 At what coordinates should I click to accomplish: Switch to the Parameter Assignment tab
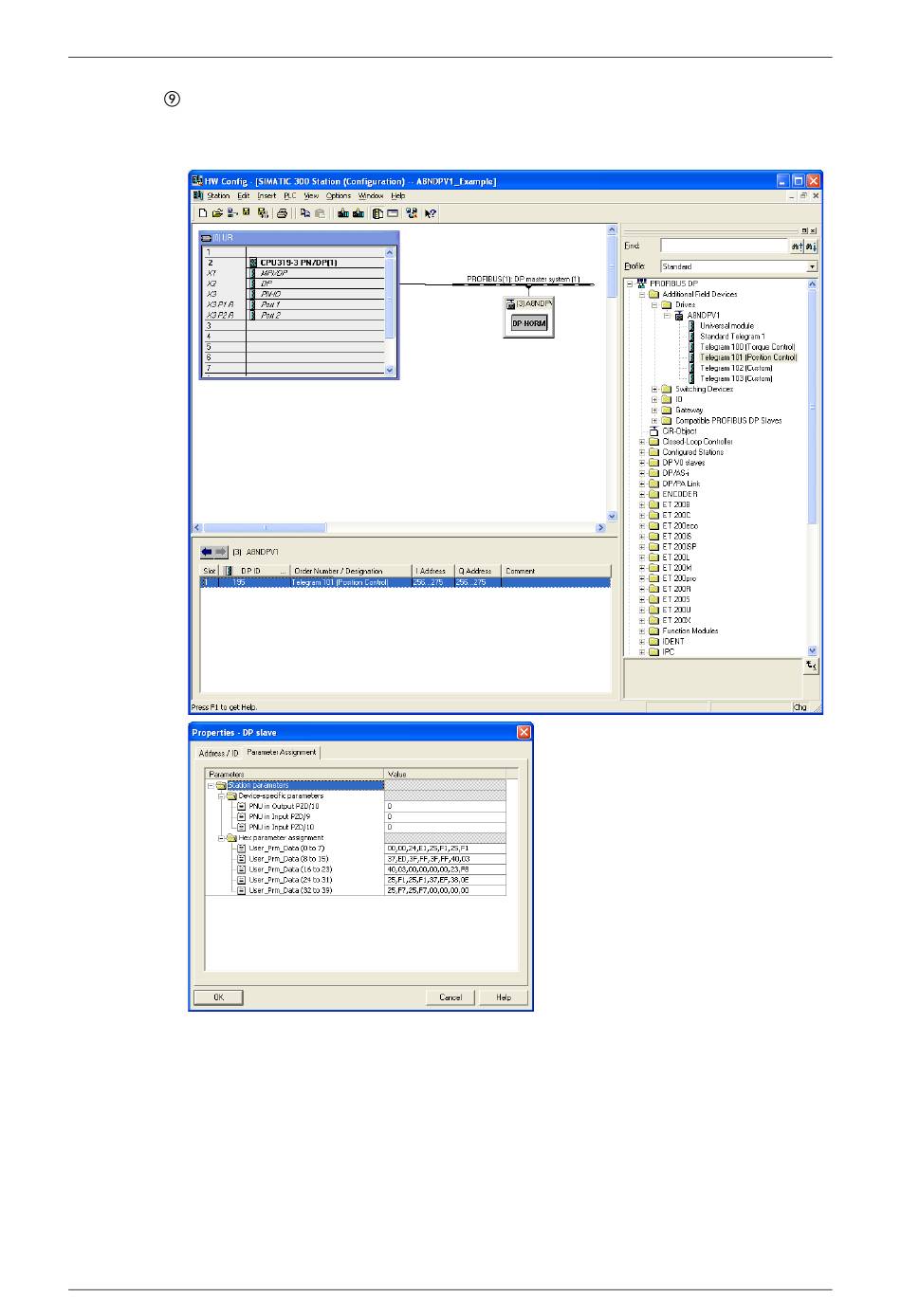point(282,753)
